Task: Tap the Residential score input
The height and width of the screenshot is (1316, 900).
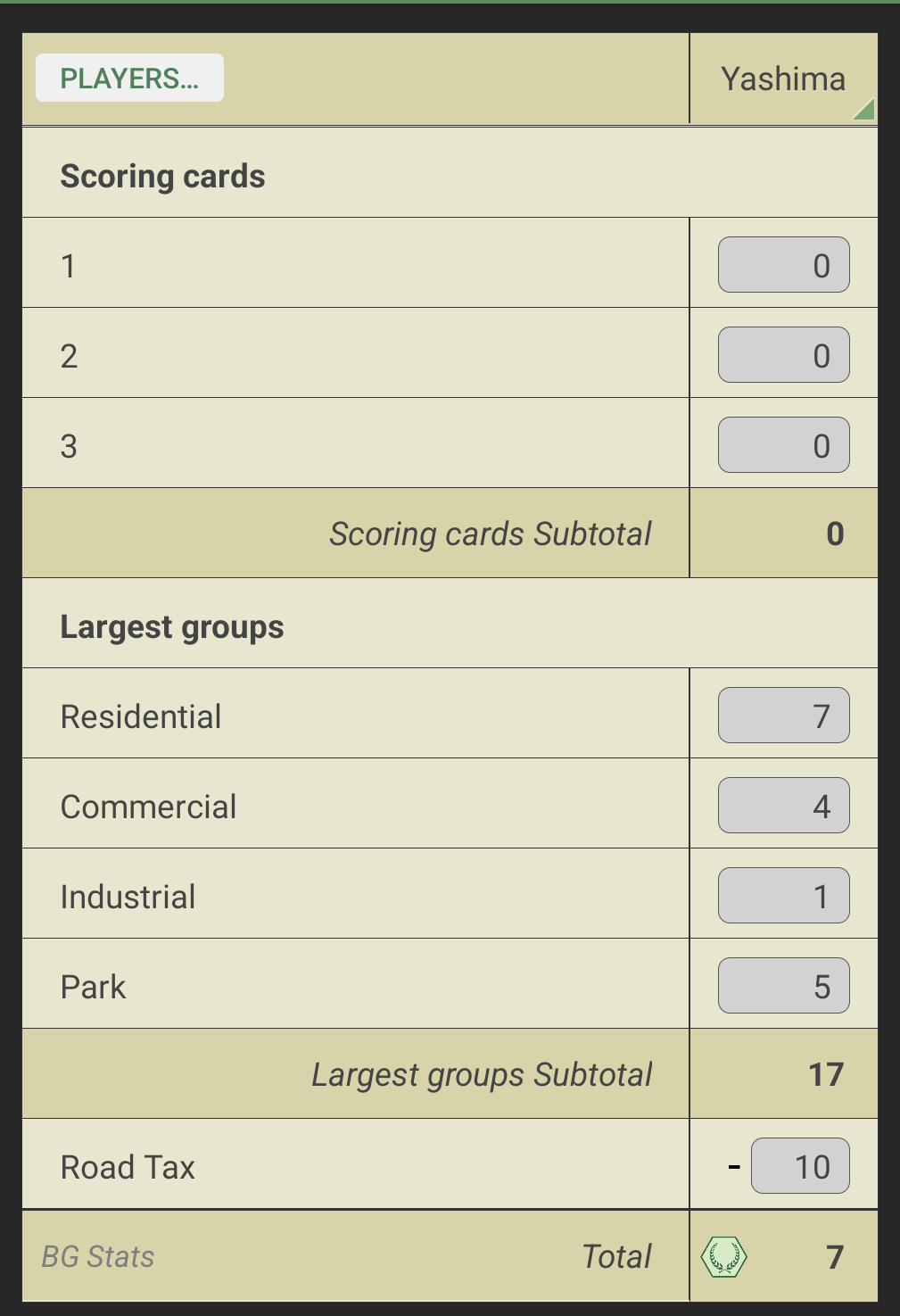Action: tap(783, 716)
